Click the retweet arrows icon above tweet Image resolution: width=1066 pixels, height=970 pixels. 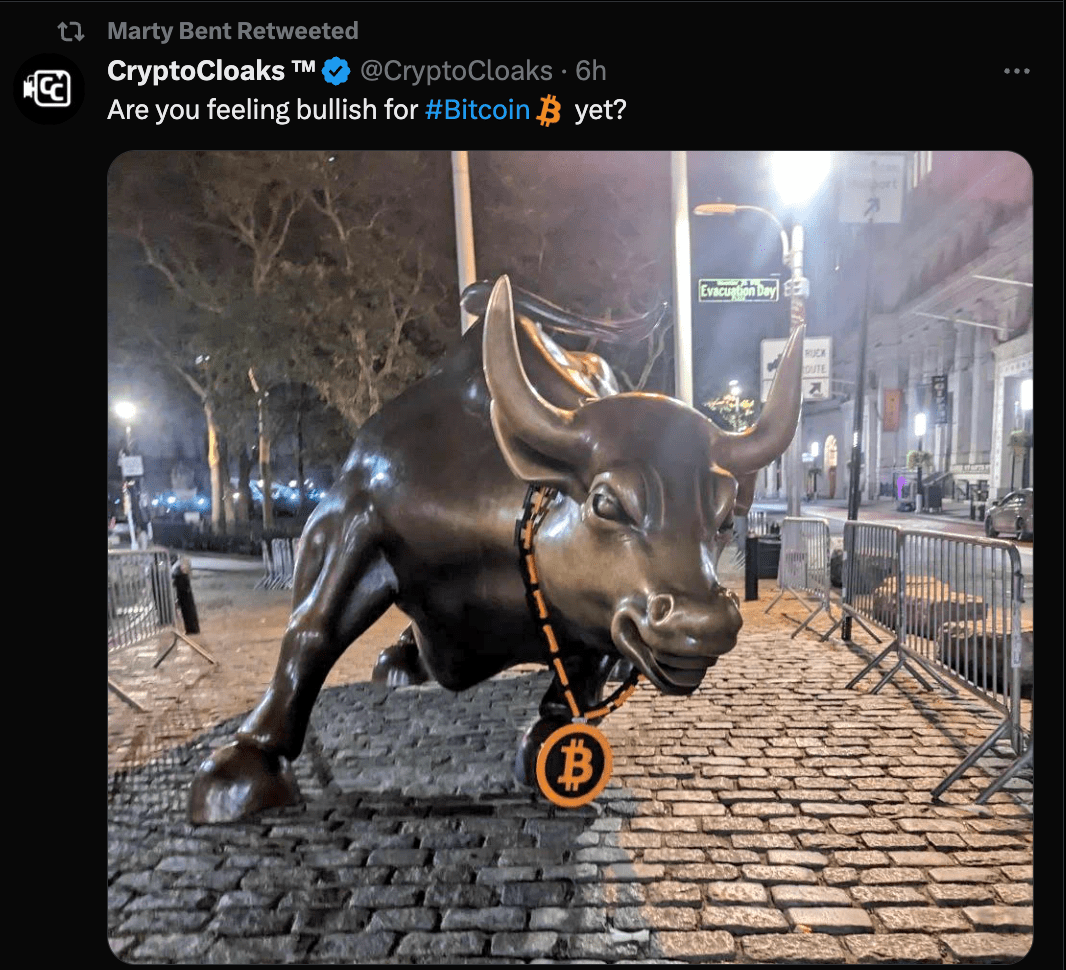pyautogui.click(x=71, y=31)
